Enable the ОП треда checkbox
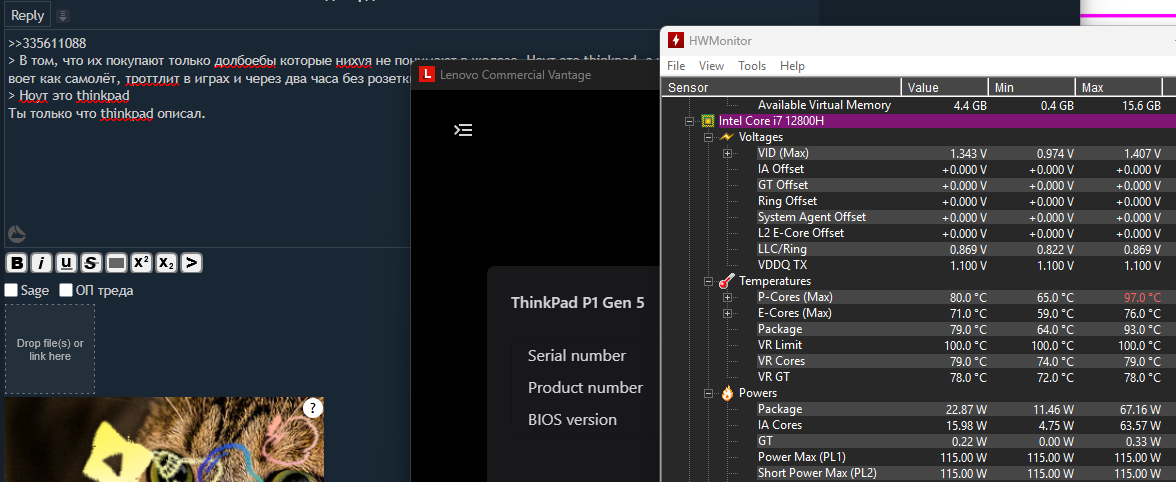 click(x=66, y=290)
